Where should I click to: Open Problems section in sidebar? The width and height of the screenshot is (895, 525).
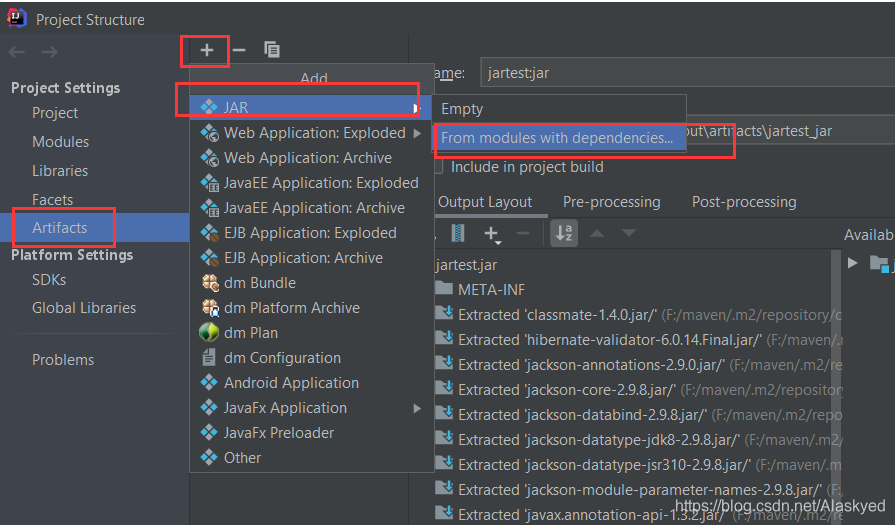pyautogui.click(x=63, y=360)
